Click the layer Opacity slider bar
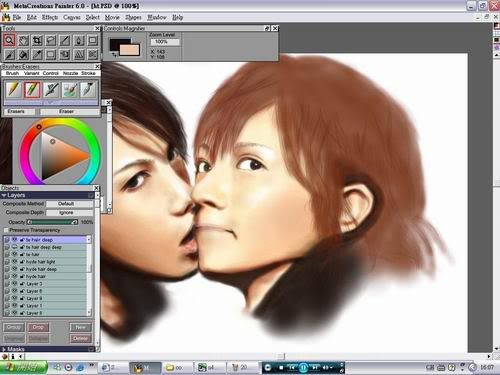 pyautogui.click(x=52, y=222)
